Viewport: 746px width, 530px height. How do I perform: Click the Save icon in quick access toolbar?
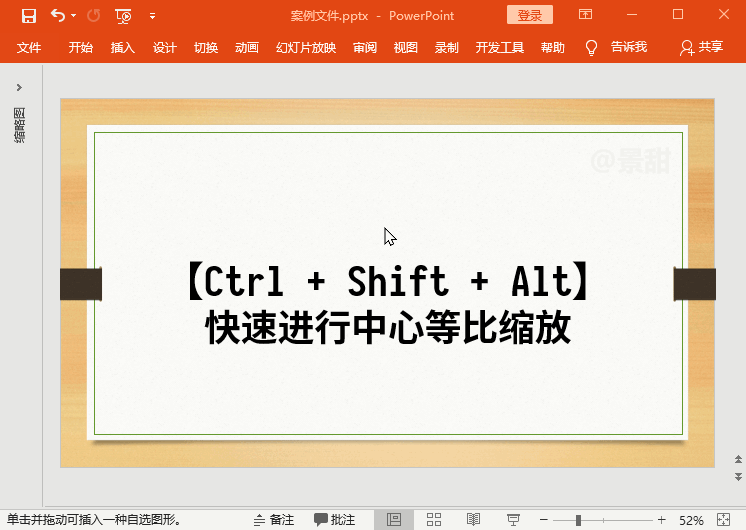tap(29, 16)
